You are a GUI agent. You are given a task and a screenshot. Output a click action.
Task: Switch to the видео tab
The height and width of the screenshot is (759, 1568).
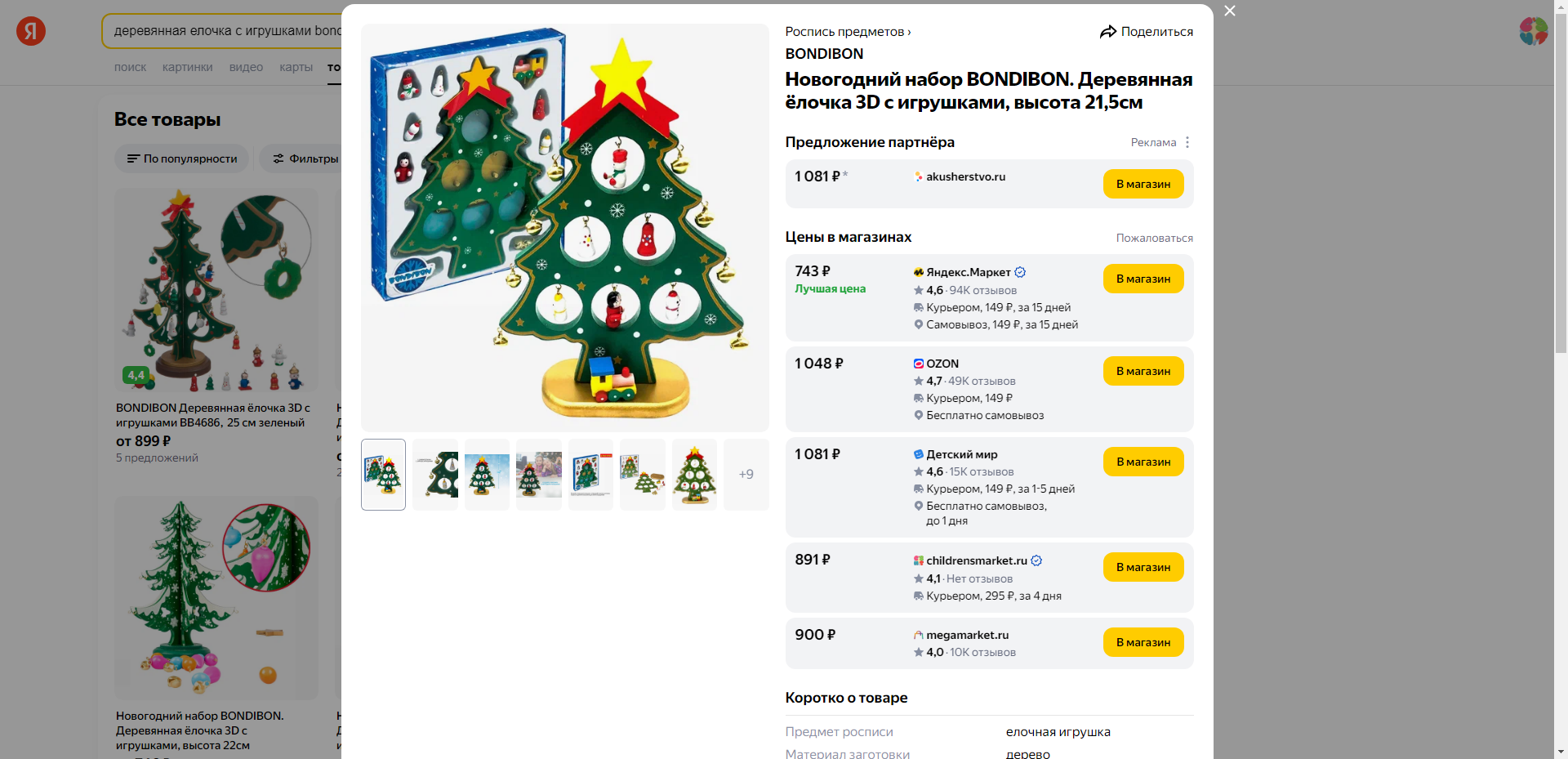[x=246, y=67]
